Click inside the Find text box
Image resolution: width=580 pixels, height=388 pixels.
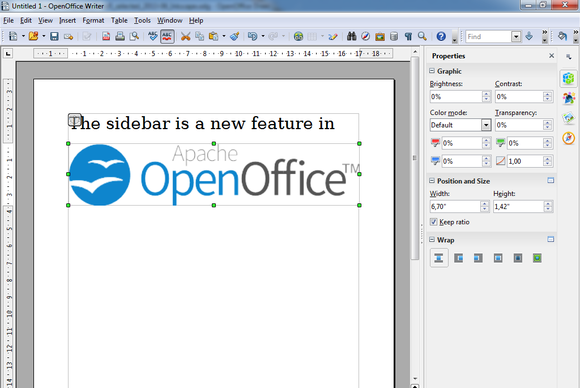coord(488,36)
